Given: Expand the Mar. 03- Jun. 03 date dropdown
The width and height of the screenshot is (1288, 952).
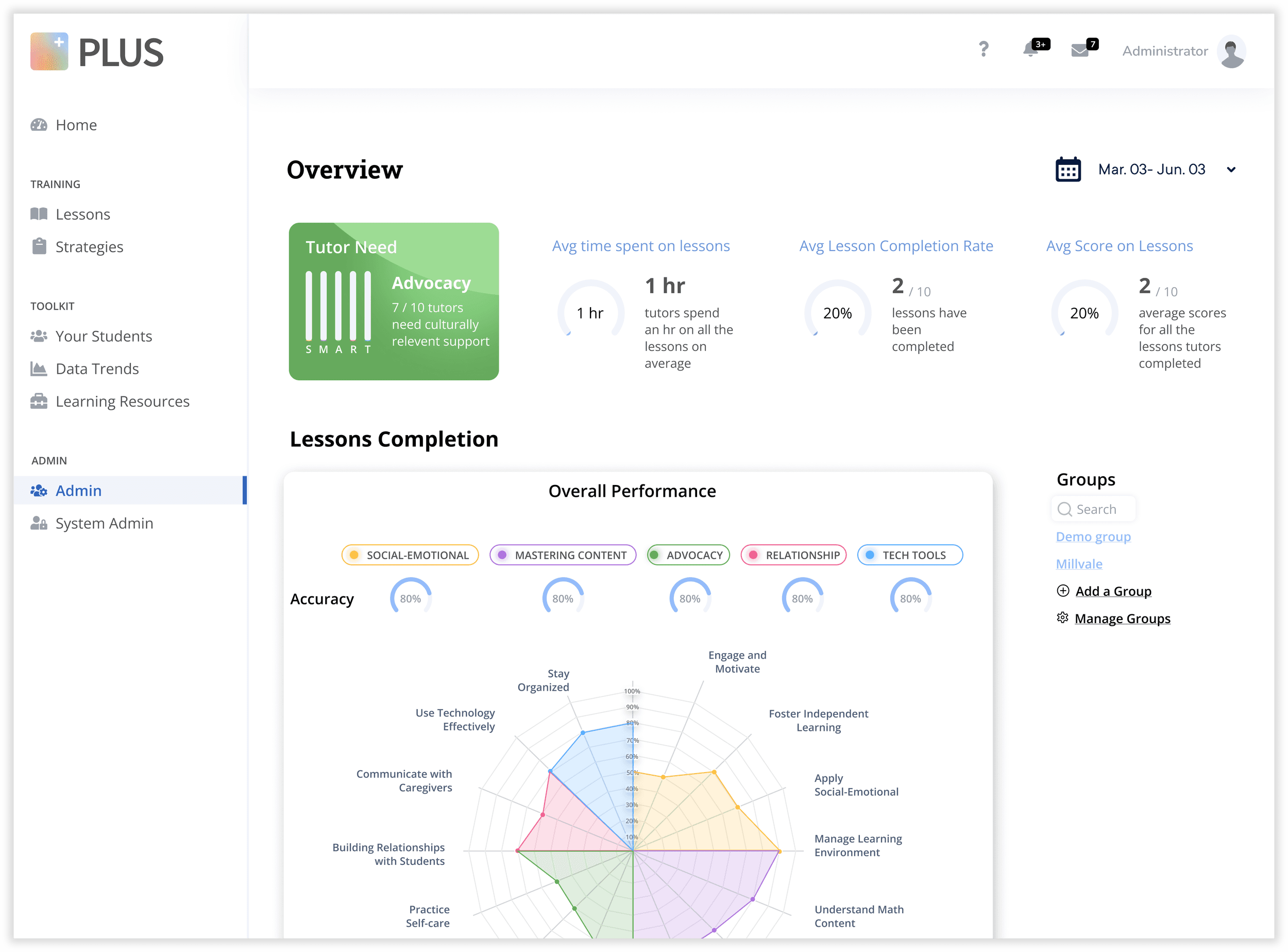Looking at the screenshot, I should click(1231, 170).
